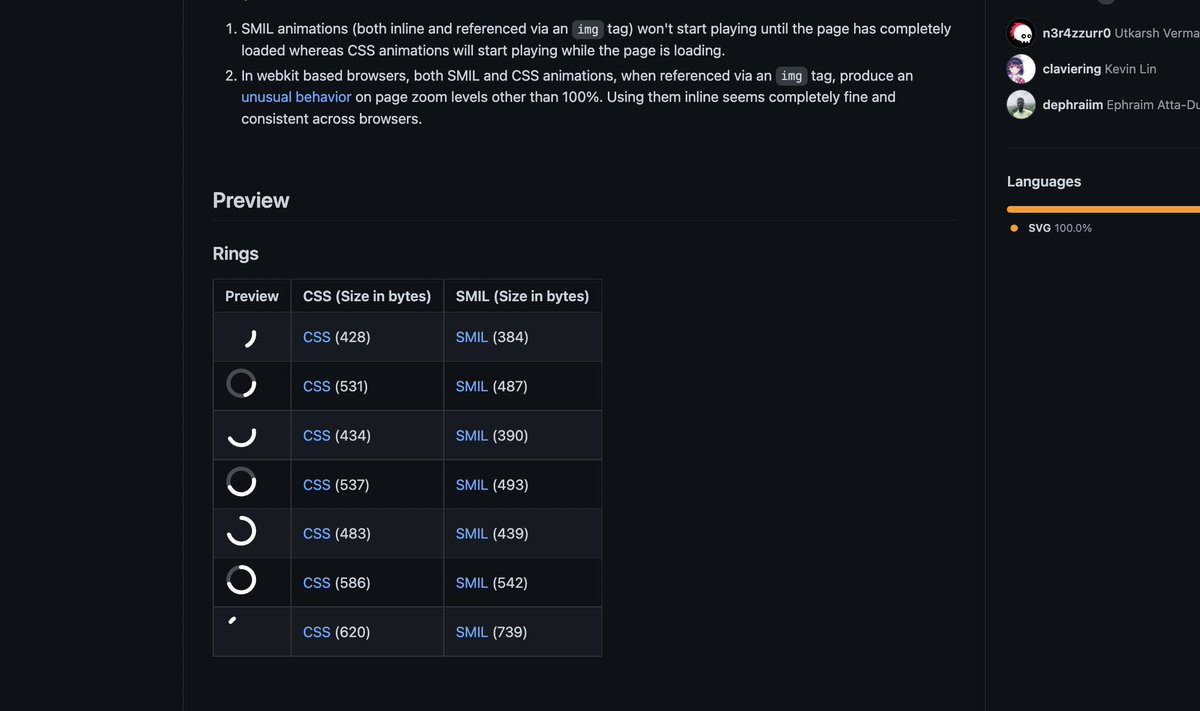
Task: Open the CSS (428) file link
Action: pyautogui.click(x=316, y=337)
